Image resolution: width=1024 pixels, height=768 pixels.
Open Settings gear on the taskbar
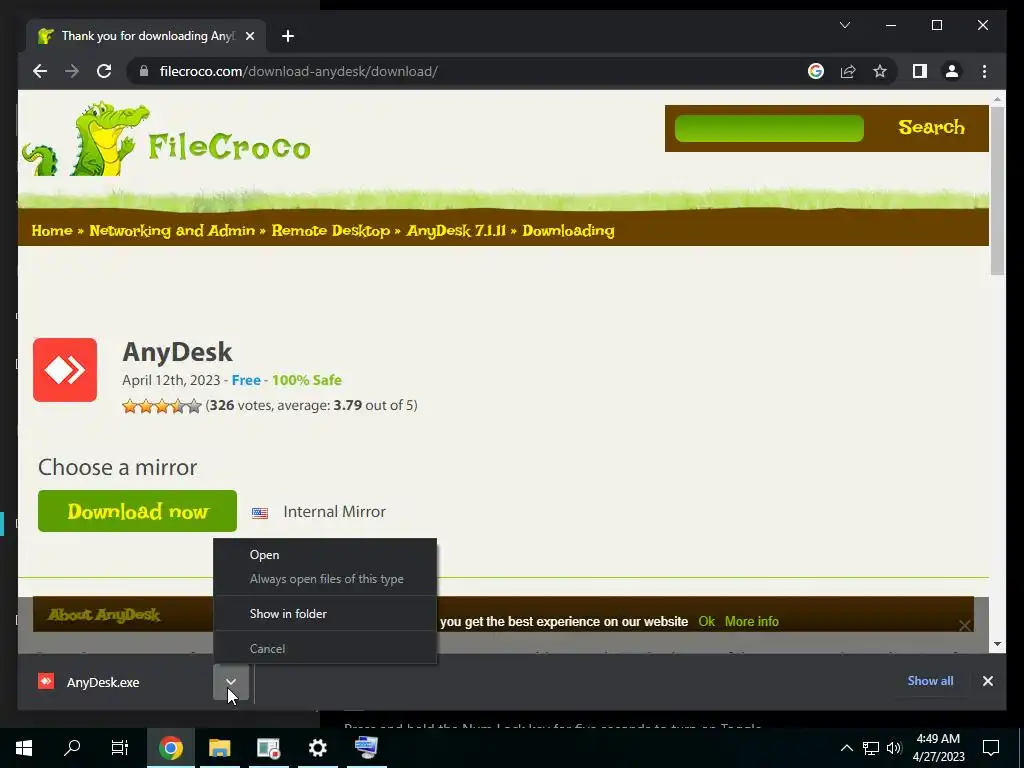(317, 748)
